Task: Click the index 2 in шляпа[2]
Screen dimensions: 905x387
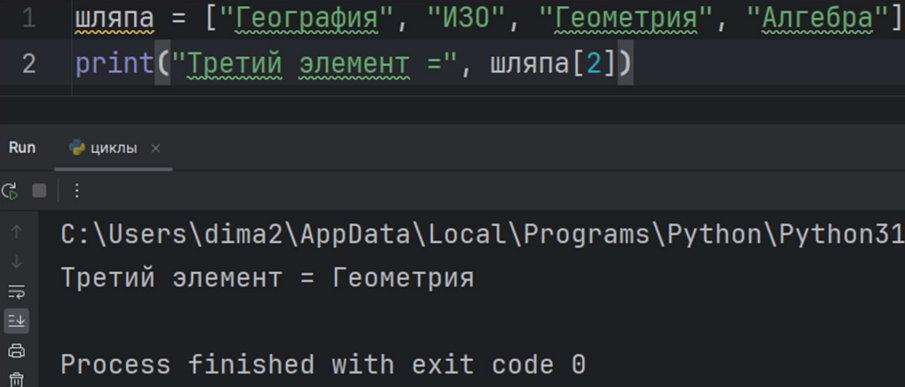Action: [594, 63]
